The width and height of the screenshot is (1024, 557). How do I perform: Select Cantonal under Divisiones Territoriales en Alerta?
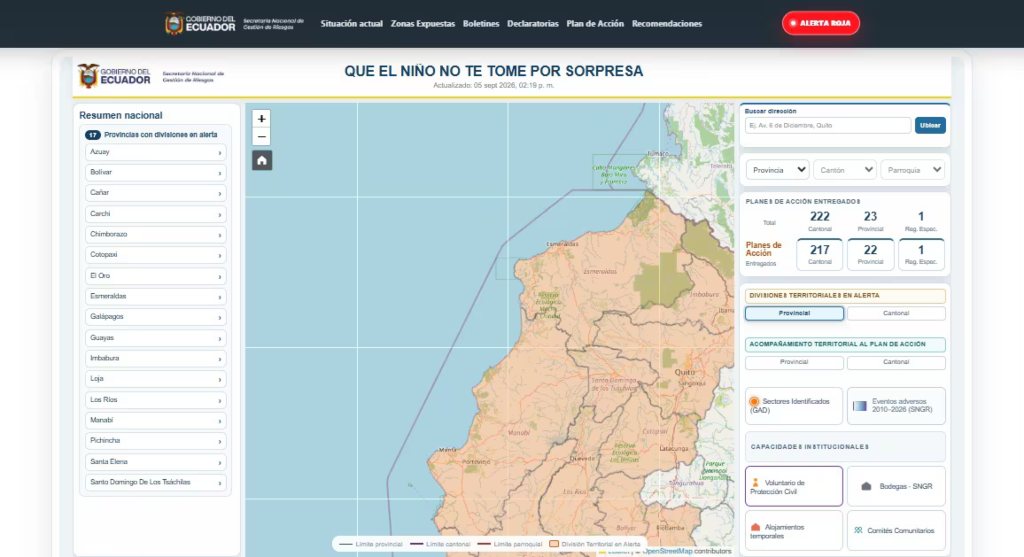tap(896, 313)
